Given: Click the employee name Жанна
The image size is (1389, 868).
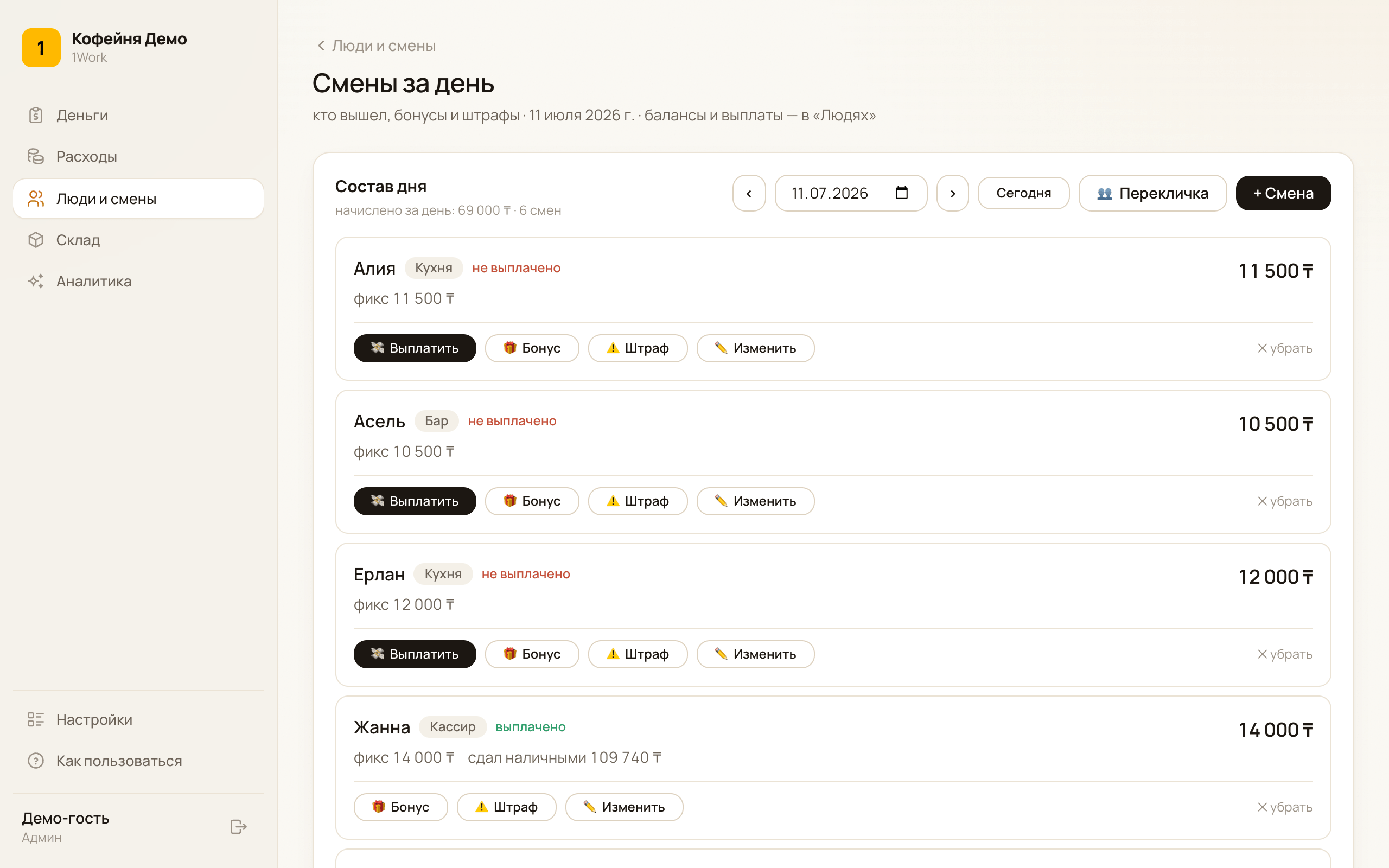Looking at the screenshot, I should click(x=381, y=727).
